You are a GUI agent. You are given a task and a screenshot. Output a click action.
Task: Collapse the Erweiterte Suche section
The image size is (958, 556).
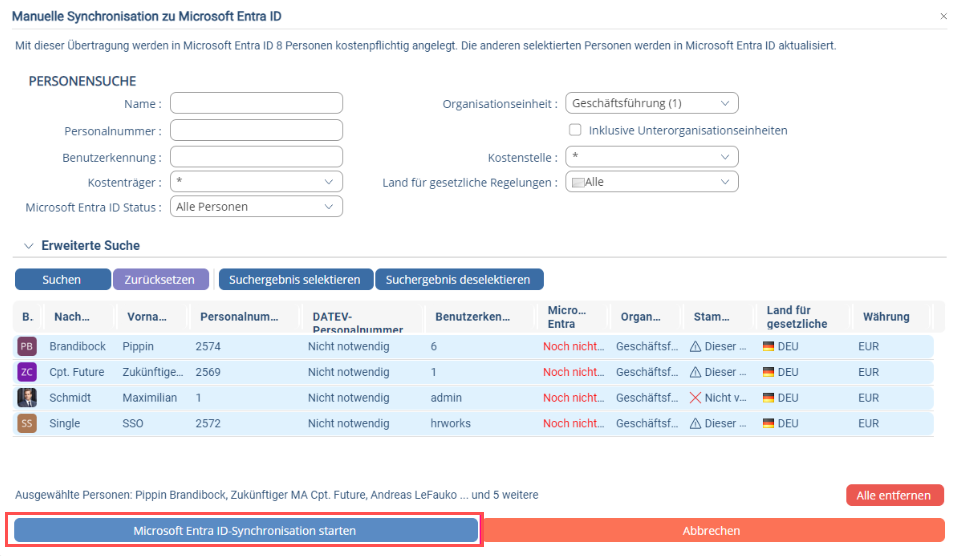(x=28, y=246)
